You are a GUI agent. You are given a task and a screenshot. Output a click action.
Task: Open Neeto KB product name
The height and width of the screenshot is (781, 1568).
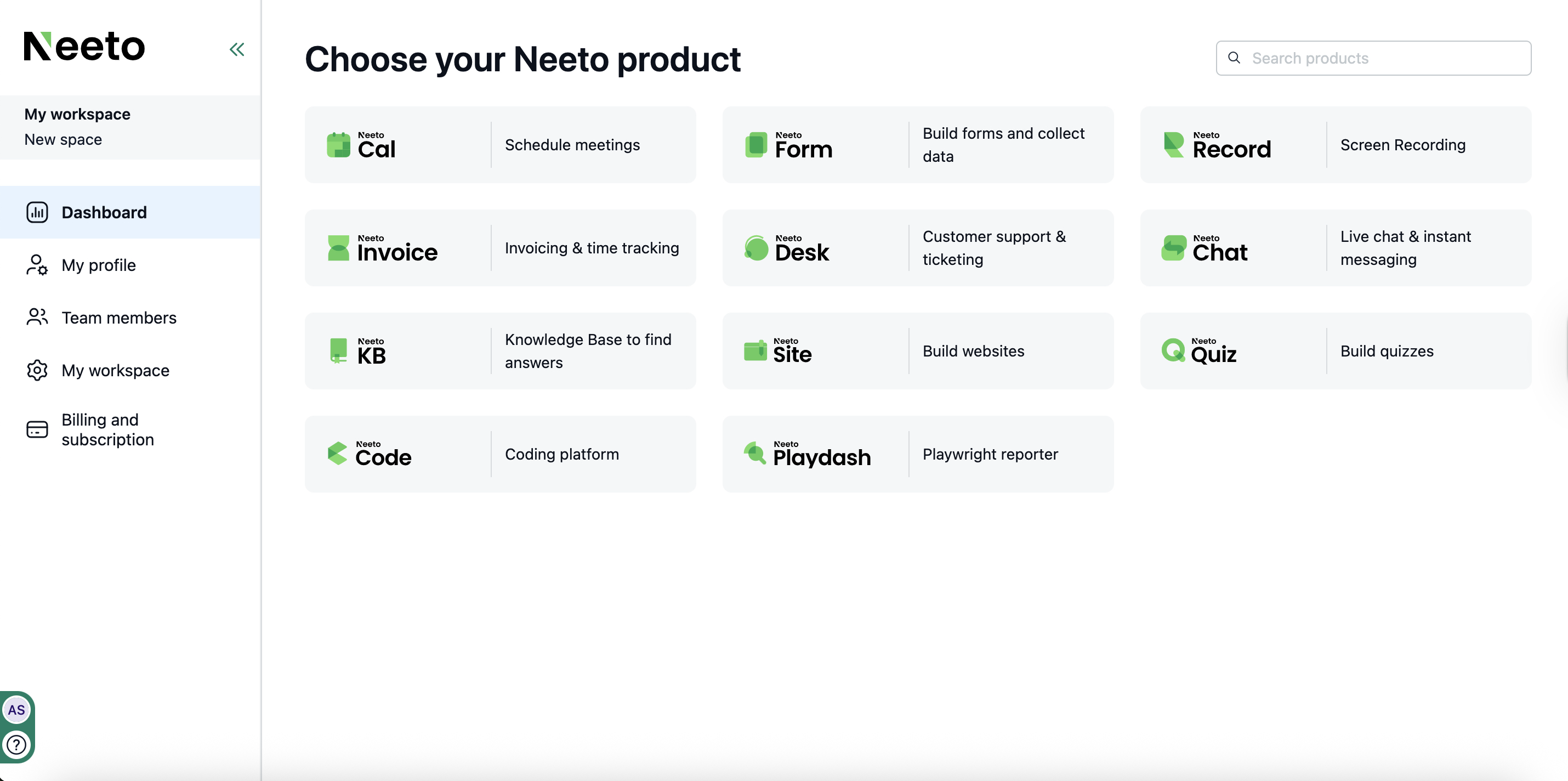(371, 351)
